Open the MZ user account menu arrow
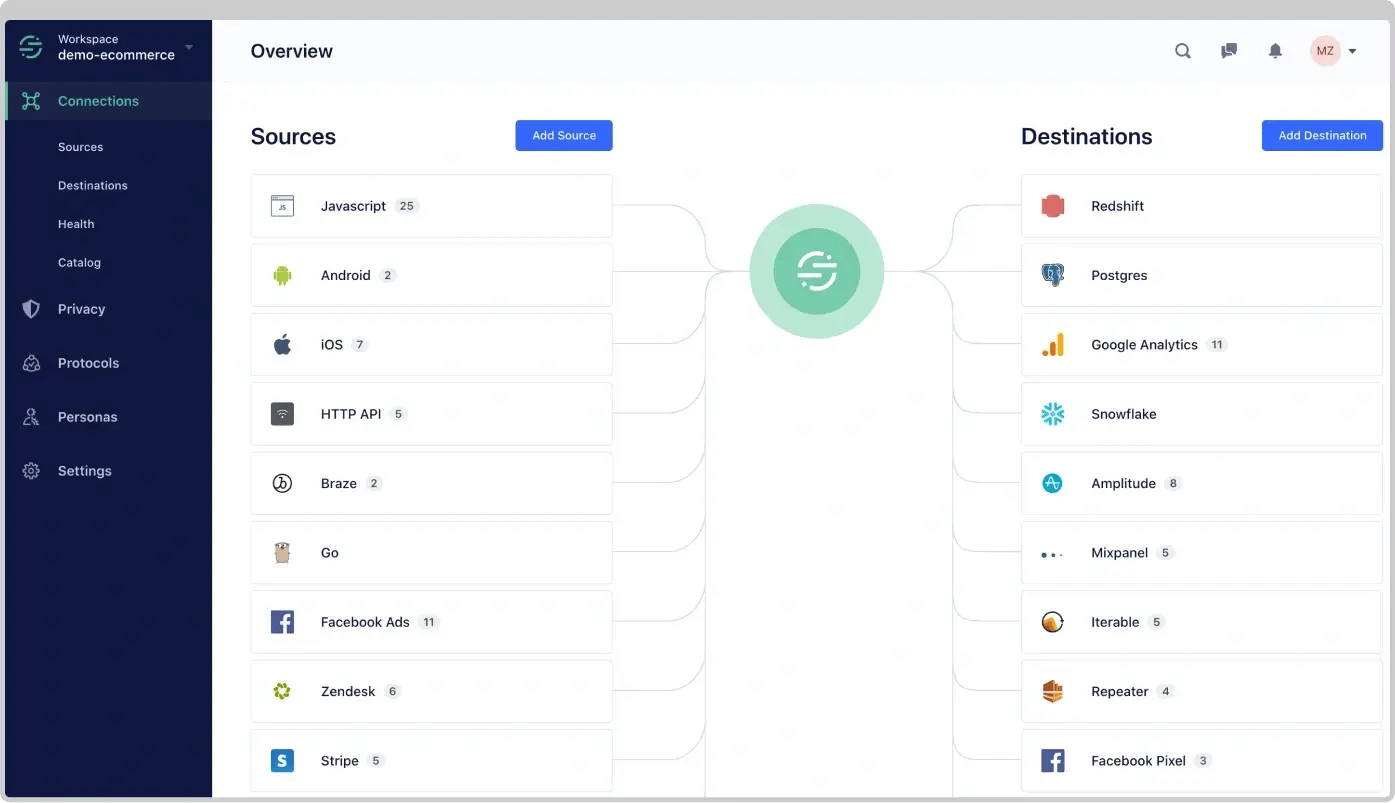This screenshot has height=803, width=1395. click(1352, 51)
